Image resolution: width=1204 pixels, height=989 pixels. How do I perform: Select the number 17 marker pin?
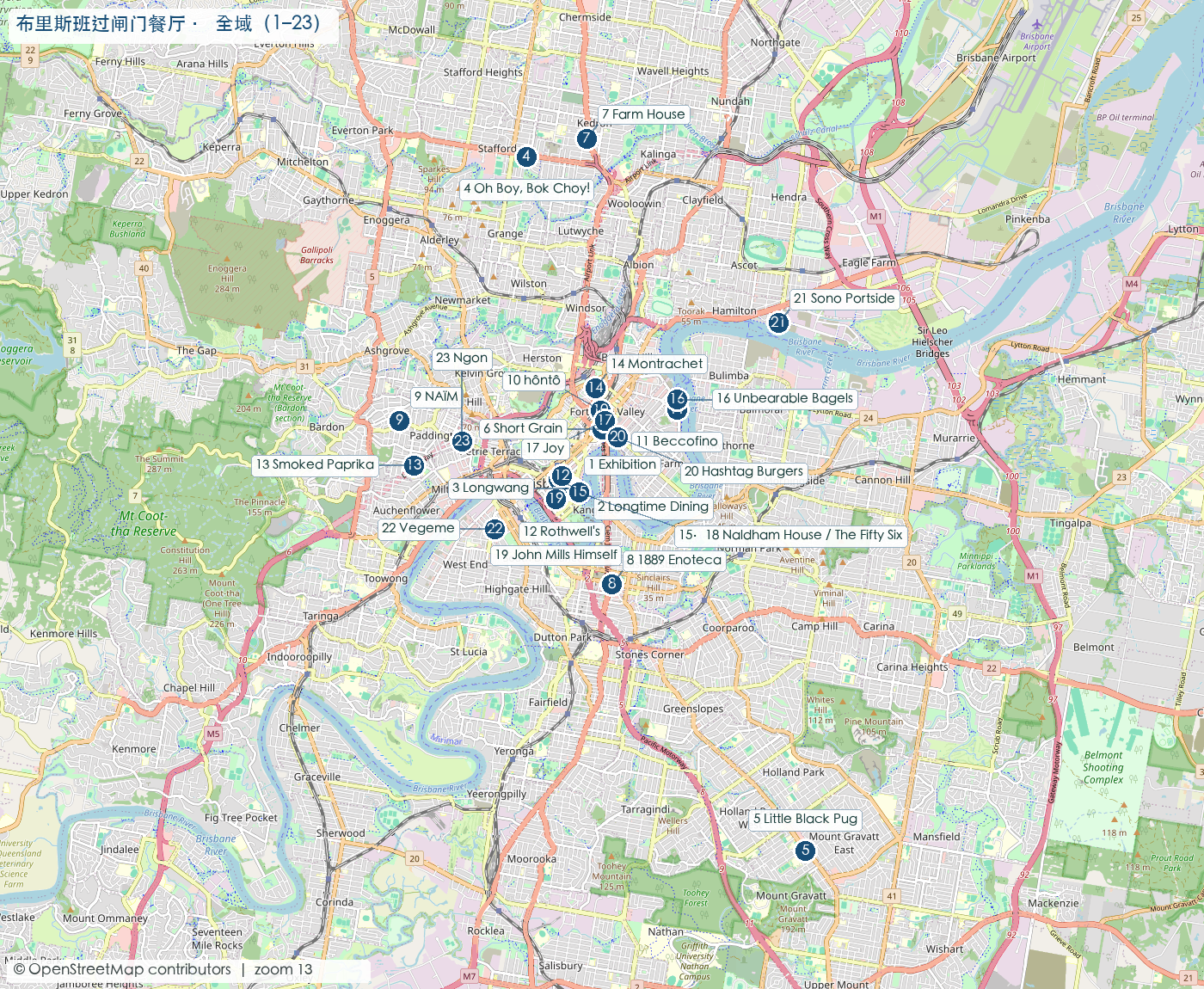tap(605, 420)
